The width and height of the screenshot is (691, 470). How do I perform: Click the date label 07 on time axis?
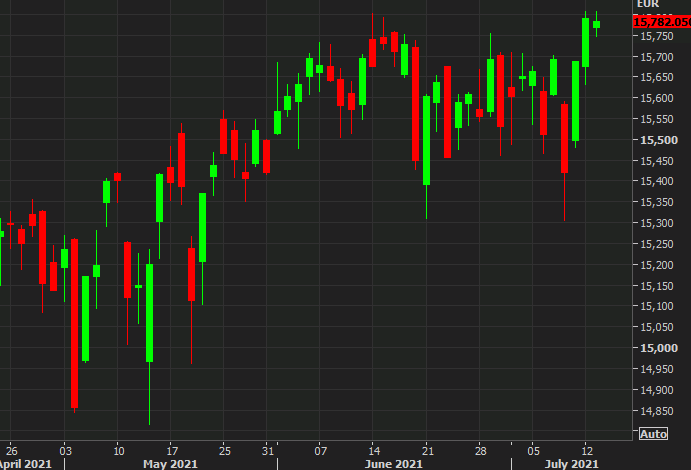click(x=320, y=451)
